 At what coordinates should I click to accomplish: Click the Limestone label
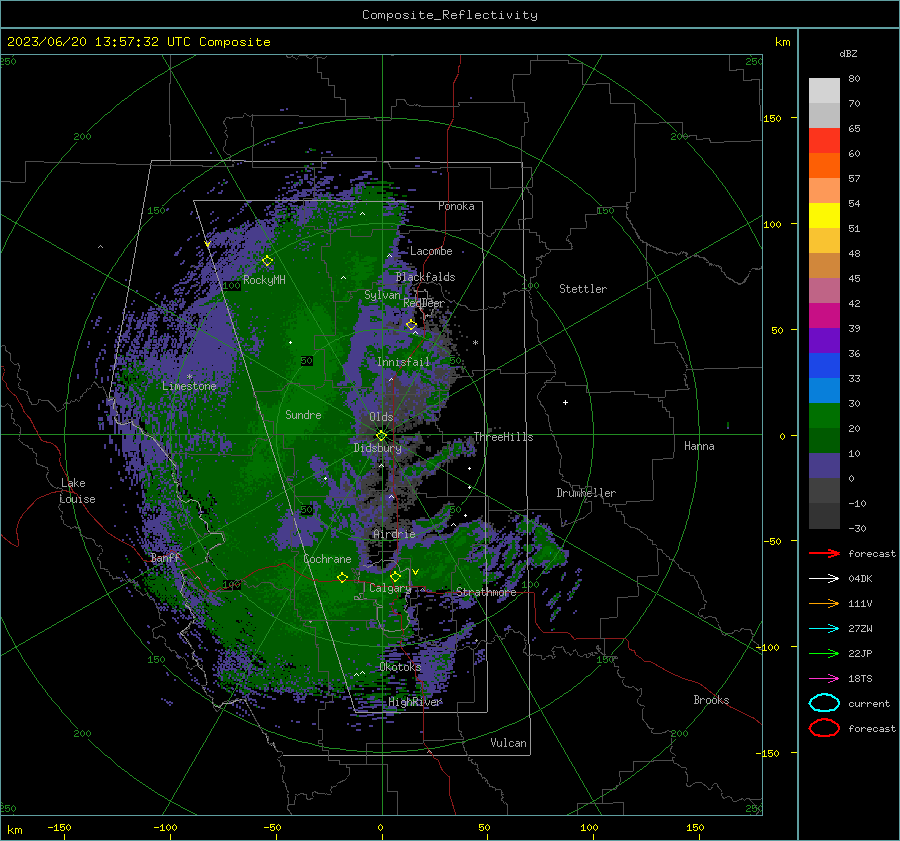point(189,386)
